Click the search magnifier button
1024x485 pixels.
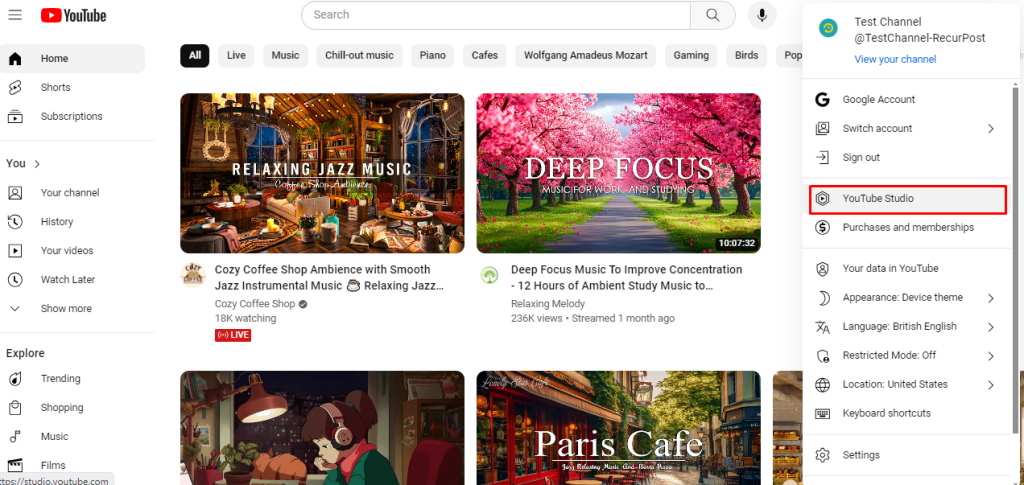pyautogui.click(x=712, y=15)
